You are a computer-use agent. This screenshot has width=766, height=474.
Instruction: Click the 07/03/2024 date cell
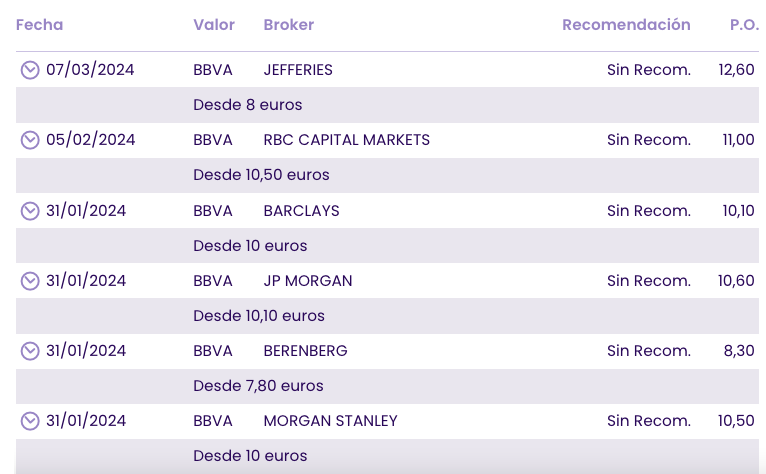90,70
